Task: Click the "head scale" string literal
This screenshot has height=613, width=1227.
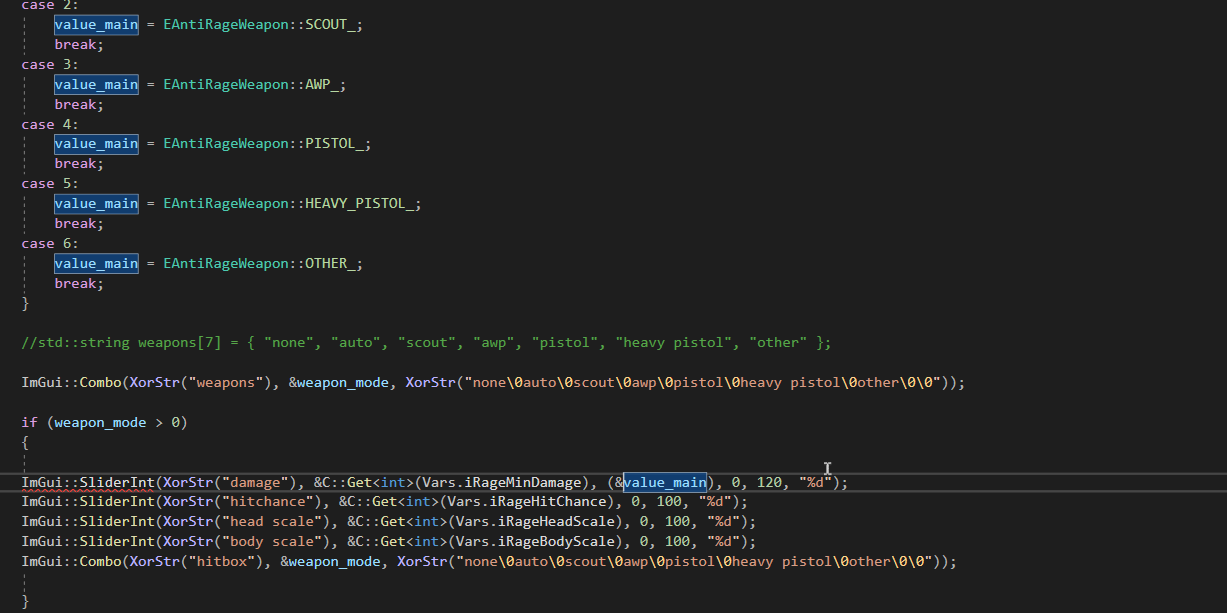Action: coord(275,522)
